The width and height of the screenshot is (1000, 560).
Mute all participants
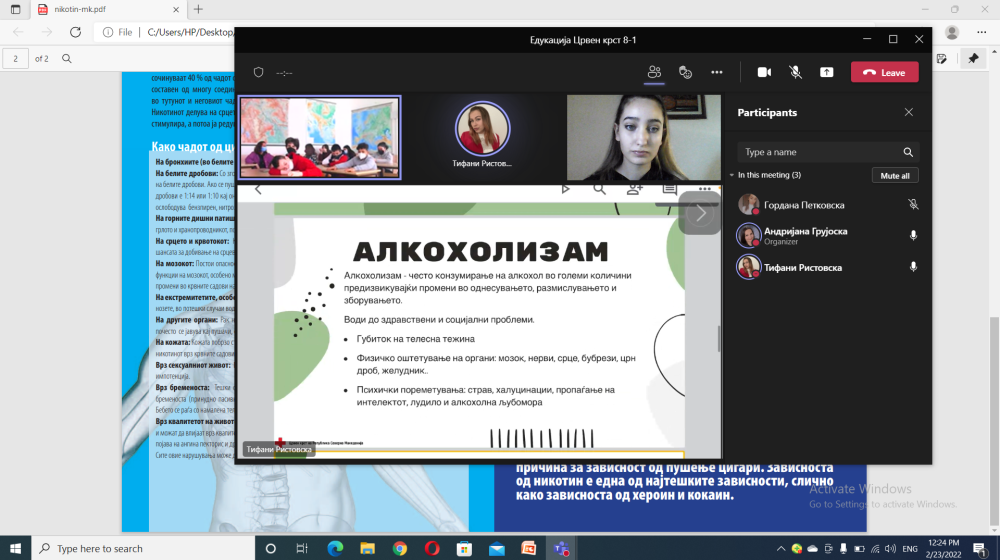894,175
